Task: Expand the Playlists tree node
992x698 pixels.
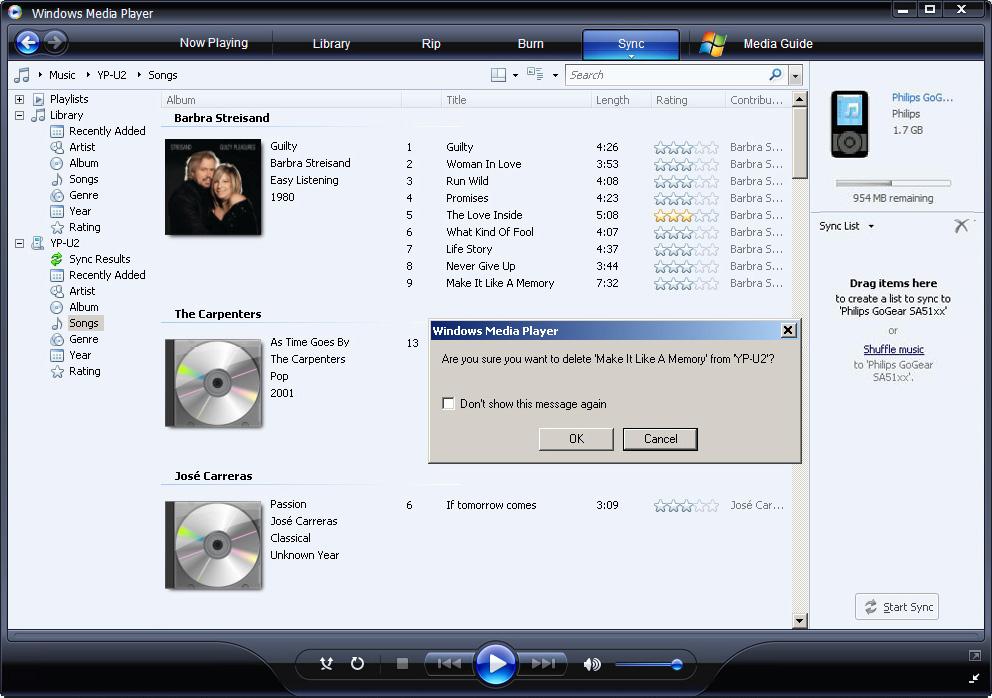Action: 20,99
